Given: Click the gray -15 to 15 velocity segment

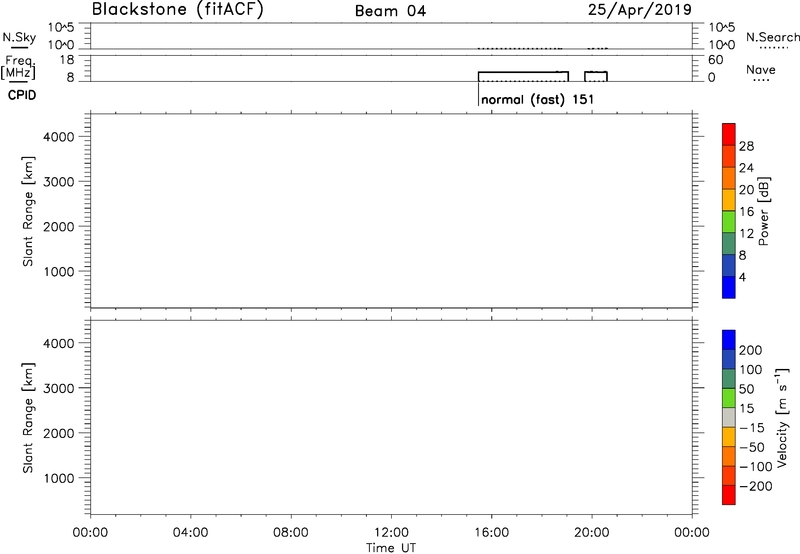Looking at the screenshot, I should click(x=729, y=418).
